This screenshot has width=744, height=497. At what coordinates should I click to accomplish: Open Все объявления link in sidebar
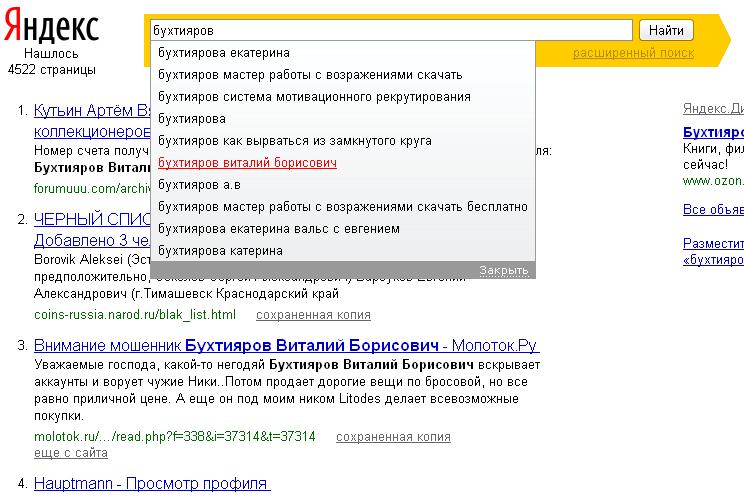pos(713,209)
